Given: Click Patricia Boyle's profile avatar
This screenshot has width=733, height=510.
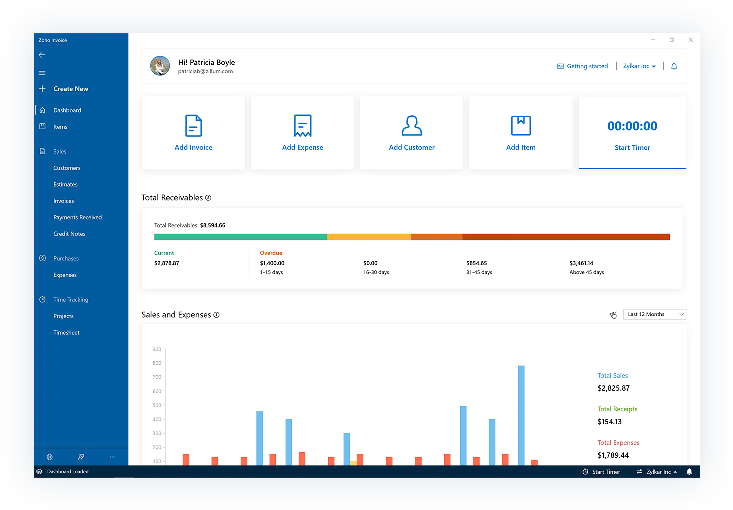Looking at the screenshot, I should click(x=160, y=66).
